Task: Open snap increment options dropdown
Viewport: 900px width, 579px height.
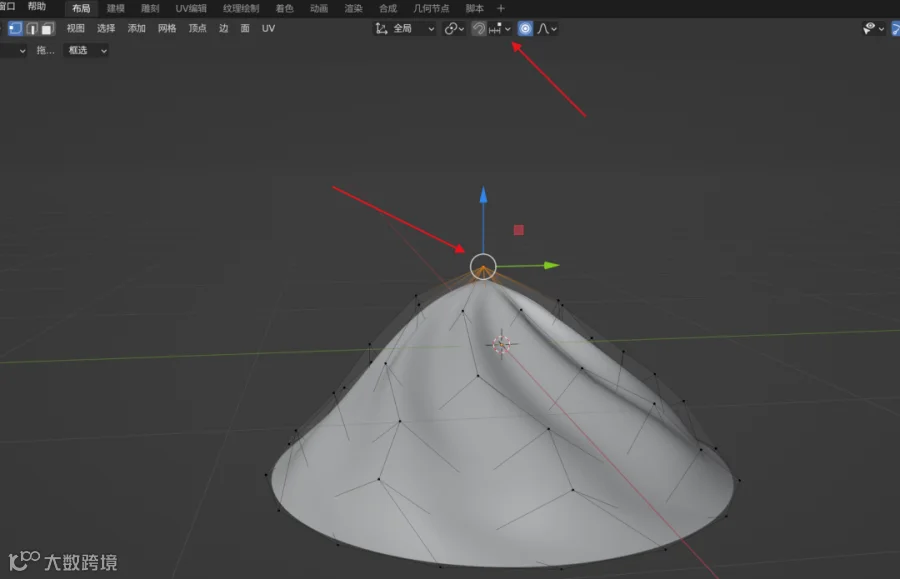Action: tap(499, 29)
